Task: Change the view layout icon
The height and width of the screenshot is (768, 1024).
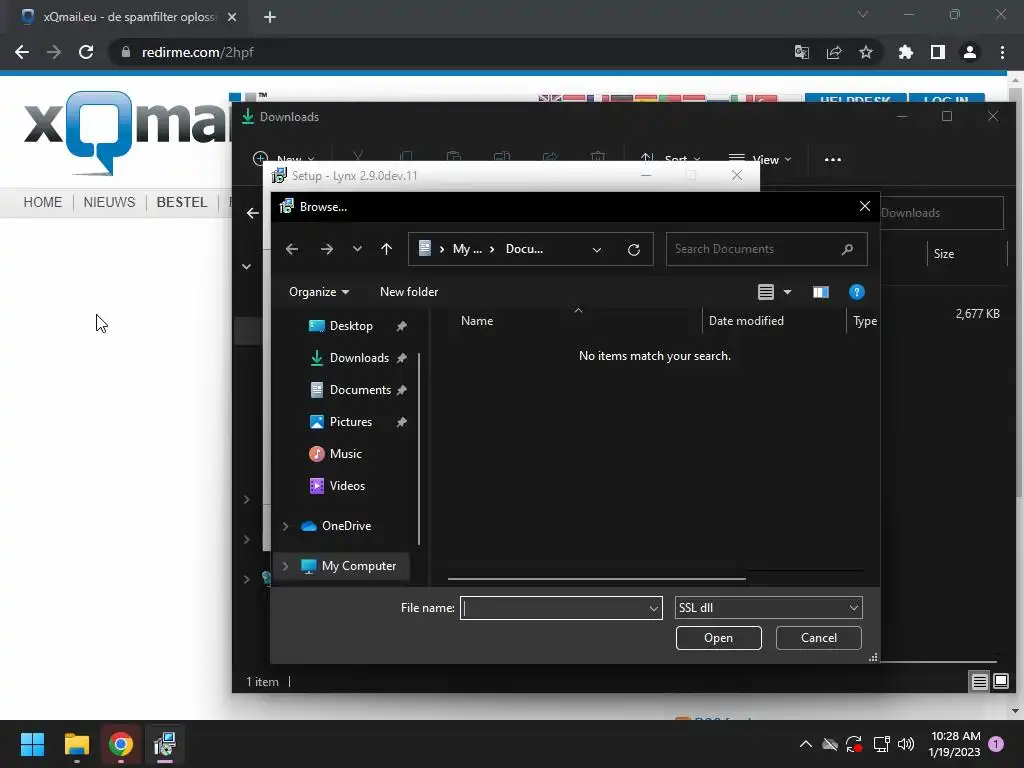Action: [765, 292]
